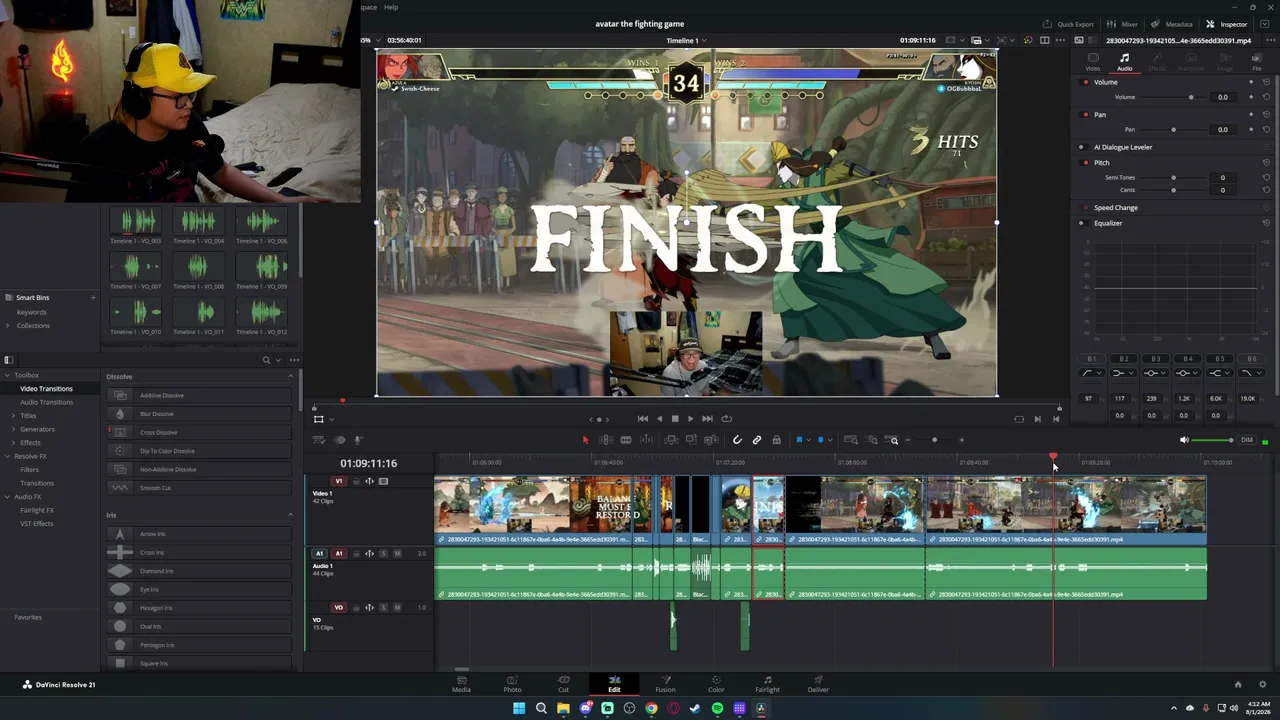The width and height of the screenshot is (1280, 720).
Task: Solo Audio 1 track with S button
Action: tap(383, 553)
